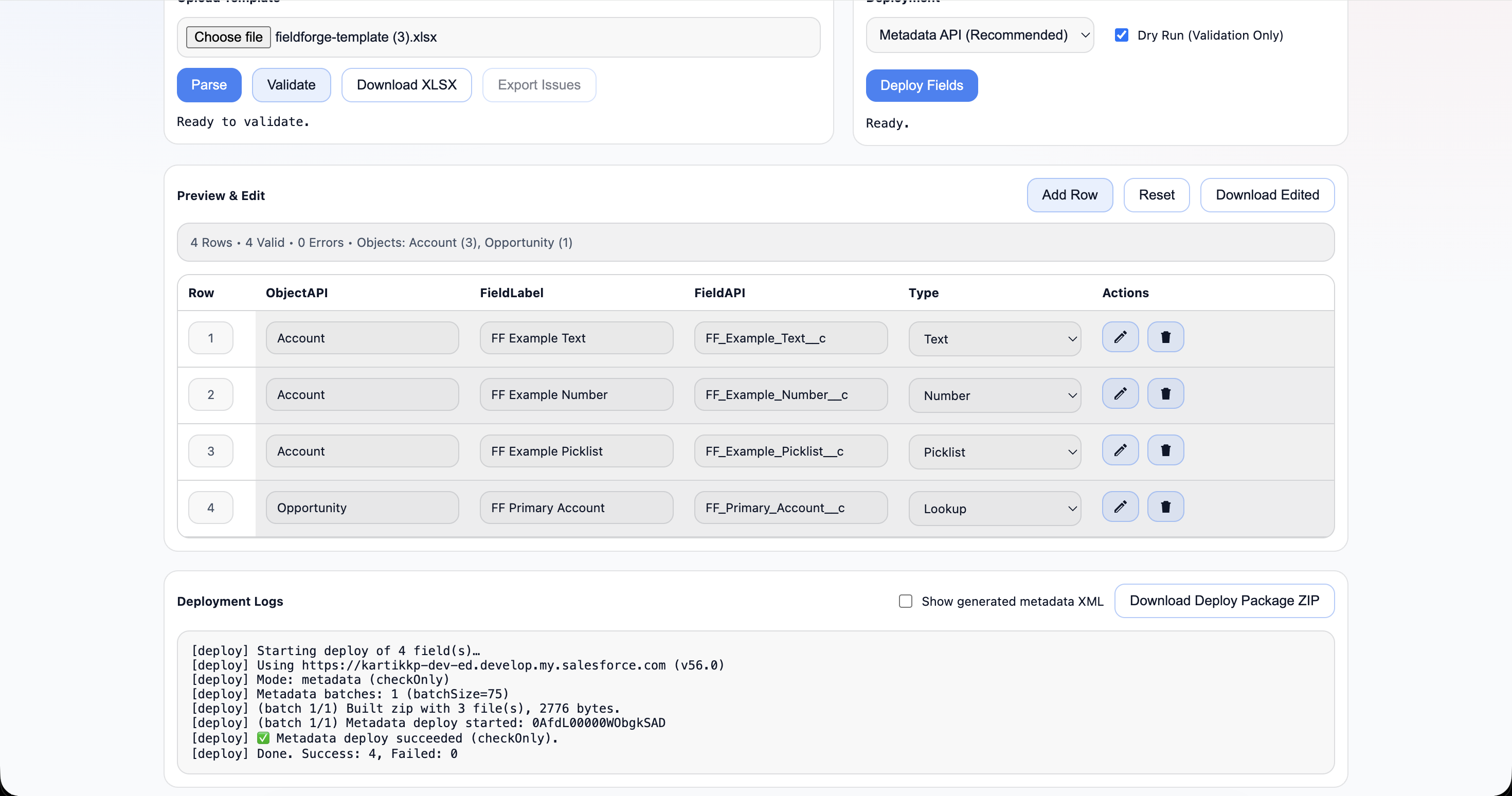Image resolution: width=1512 pixels, height=796 pixels.
Task: Open the Type dropdown showing Picklist
Action: click(x=994, y=452)
